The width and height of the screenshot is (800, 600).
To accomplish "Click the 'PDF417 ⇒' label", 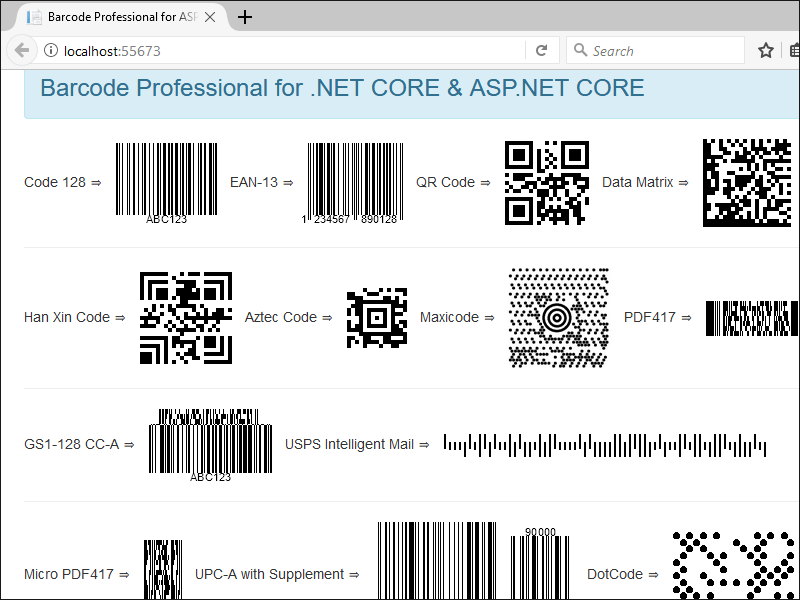I will point(658,317).
